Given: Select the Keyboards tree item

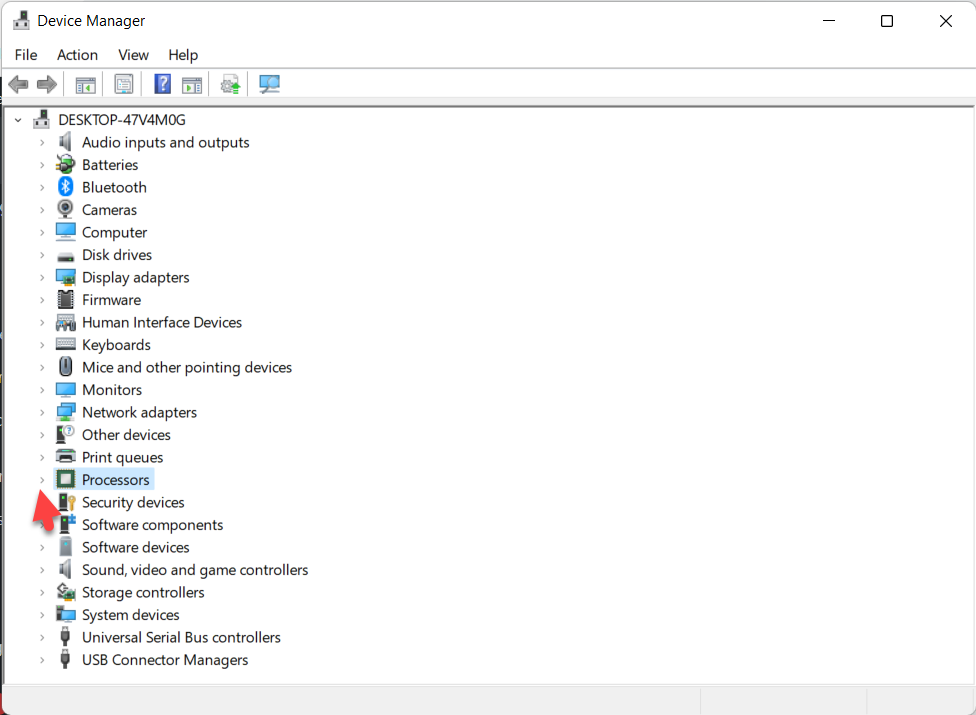Looking at the screenshot, I should (116, 345).
